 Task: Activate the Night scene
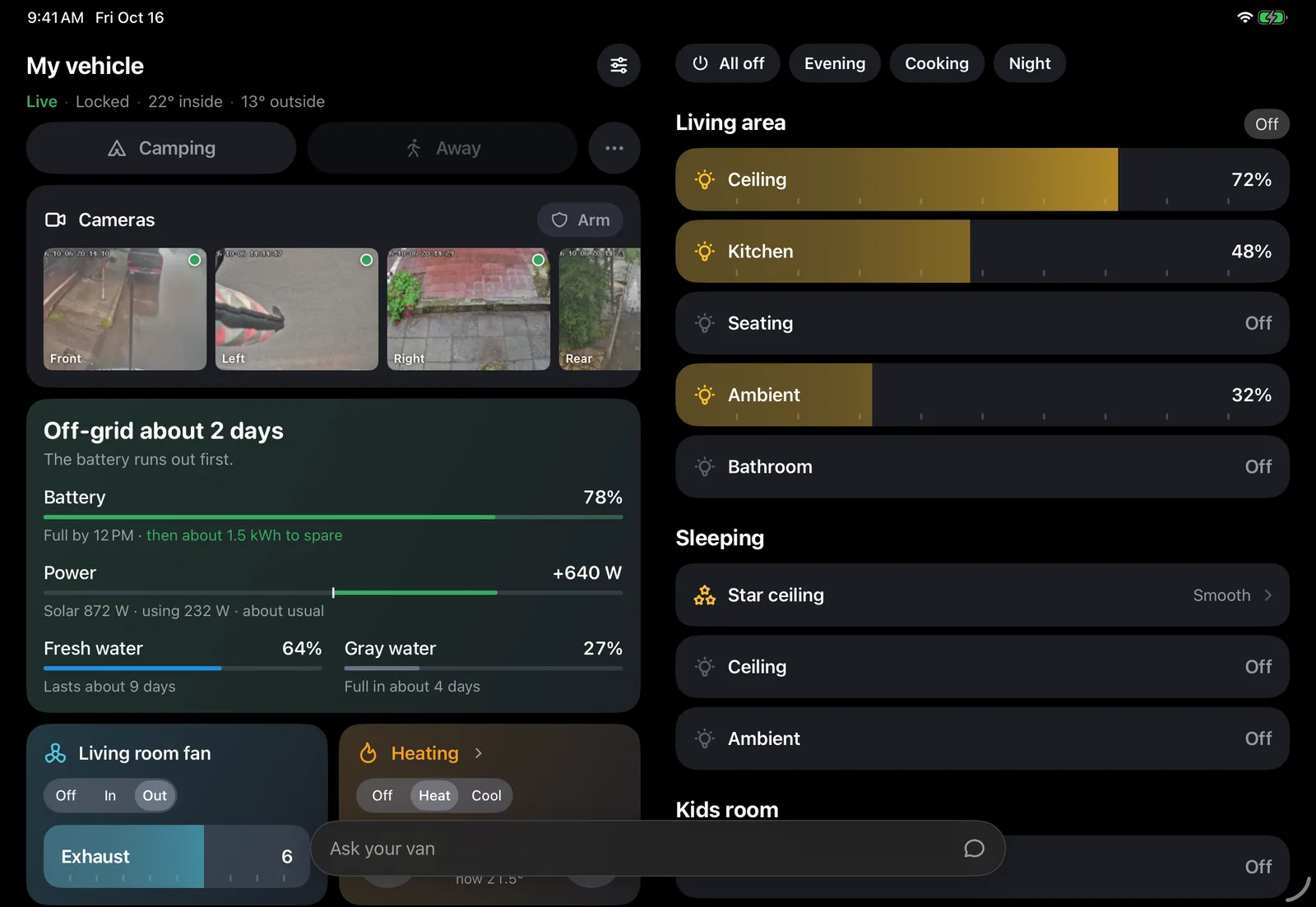1030,63
